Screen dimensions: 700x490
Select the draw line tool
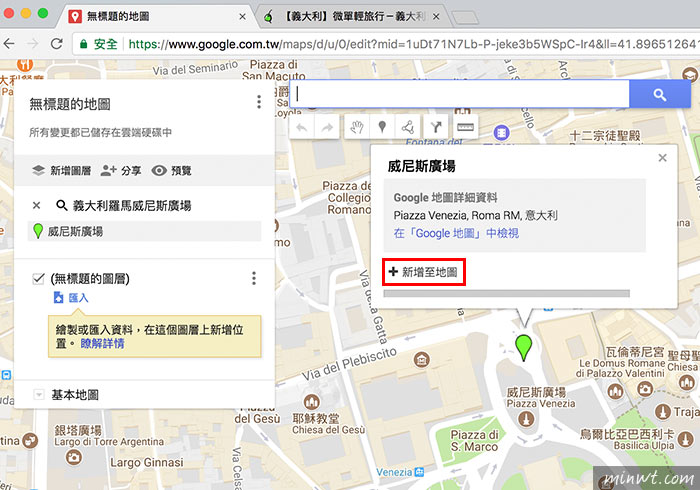[408, 128]
